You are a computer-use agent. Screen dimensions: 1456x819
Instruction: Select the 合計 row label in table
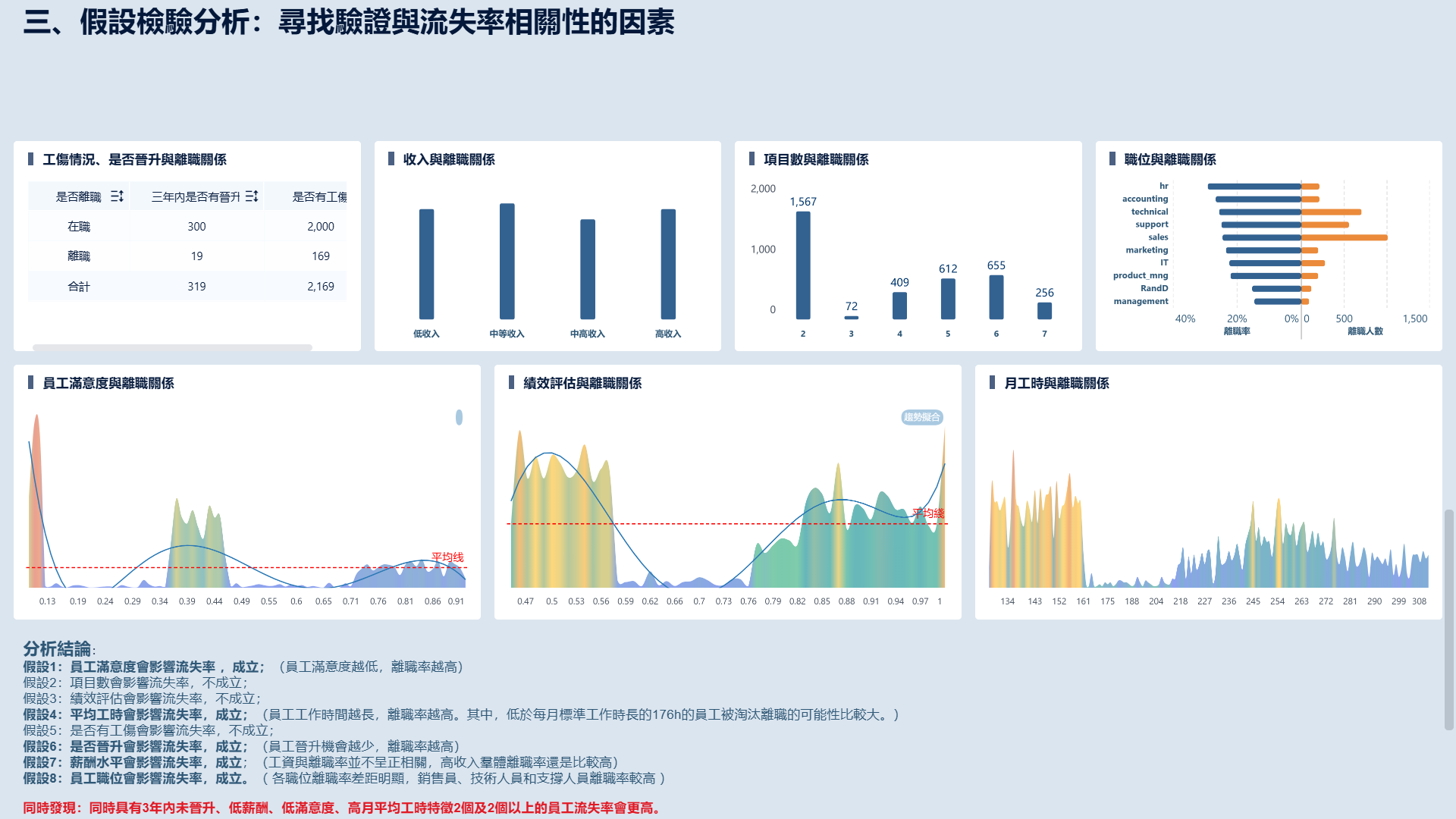[79, 287]
